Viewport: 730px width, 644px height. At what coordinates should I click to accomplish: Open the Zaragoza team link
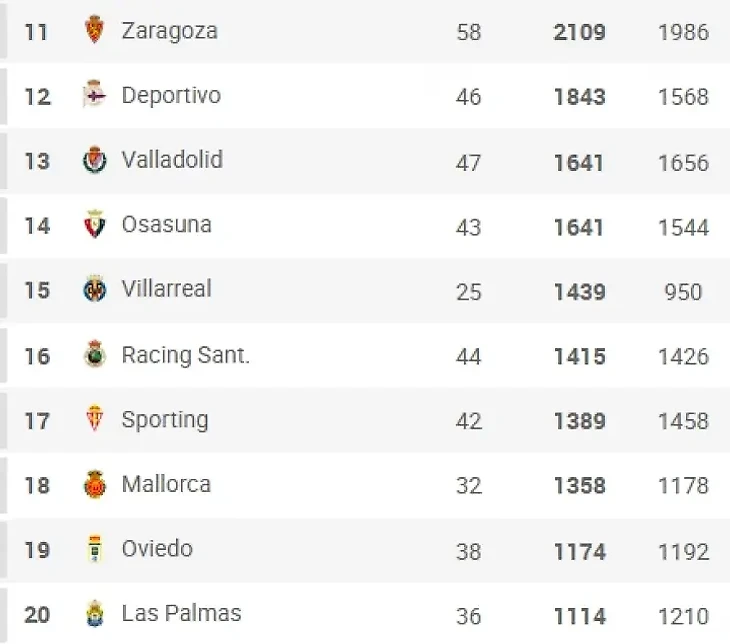[169, 32]
